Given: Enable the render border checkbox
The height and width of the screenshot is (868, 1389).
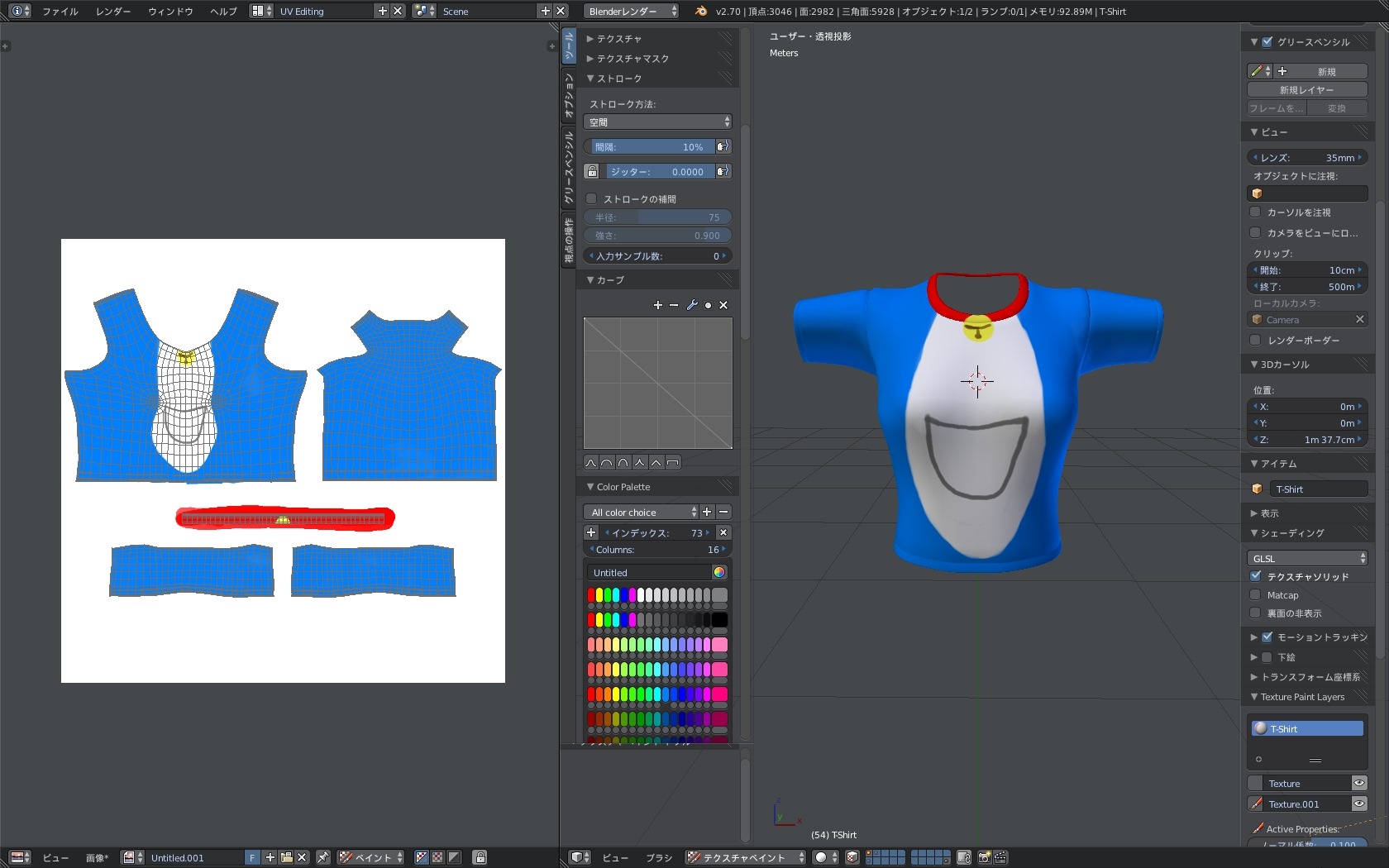Looking at the screenshot, I should pyautogui.click(x=1255, y=340).
